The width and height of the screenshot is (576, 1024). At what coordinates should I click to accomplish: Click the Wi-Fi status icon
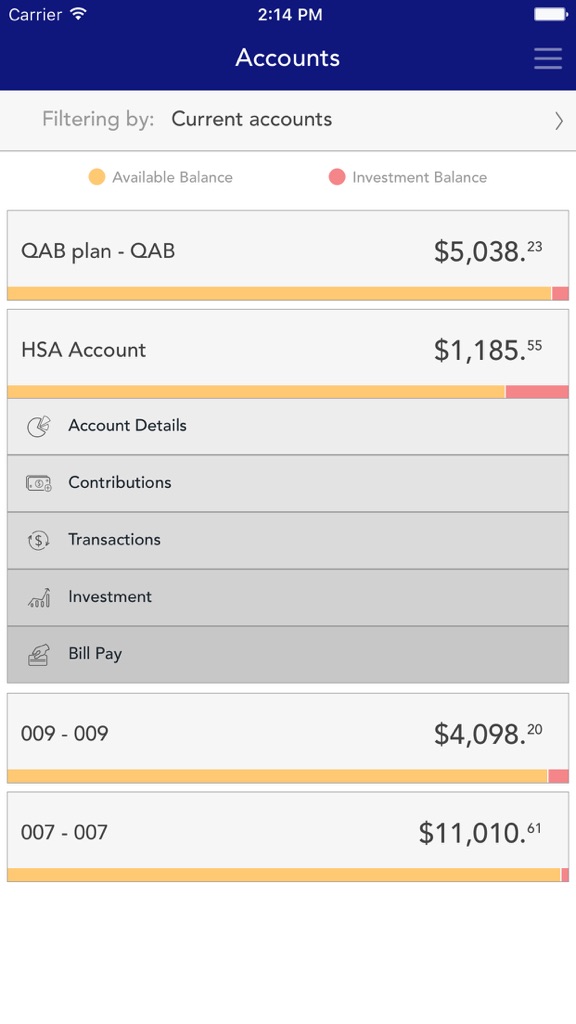coord(79,14)
